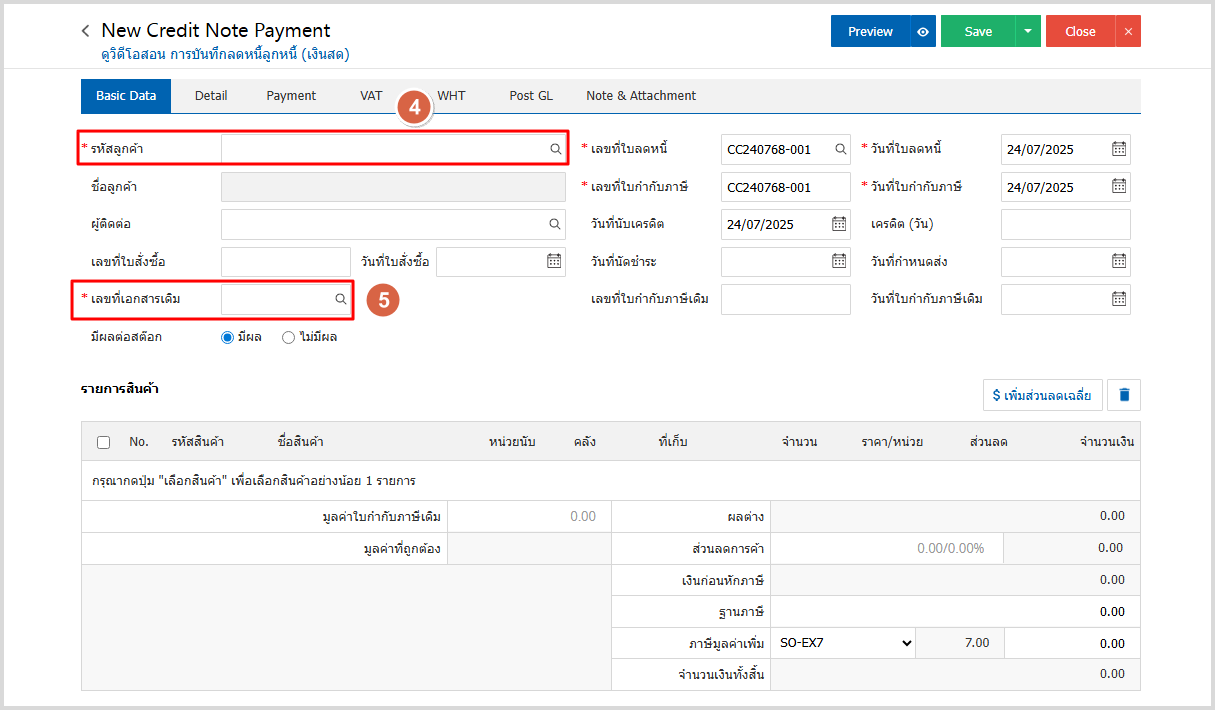Screen dimensions: 1215x710
Task: Select the ไม่มีผล radio button
Action: 288,337
